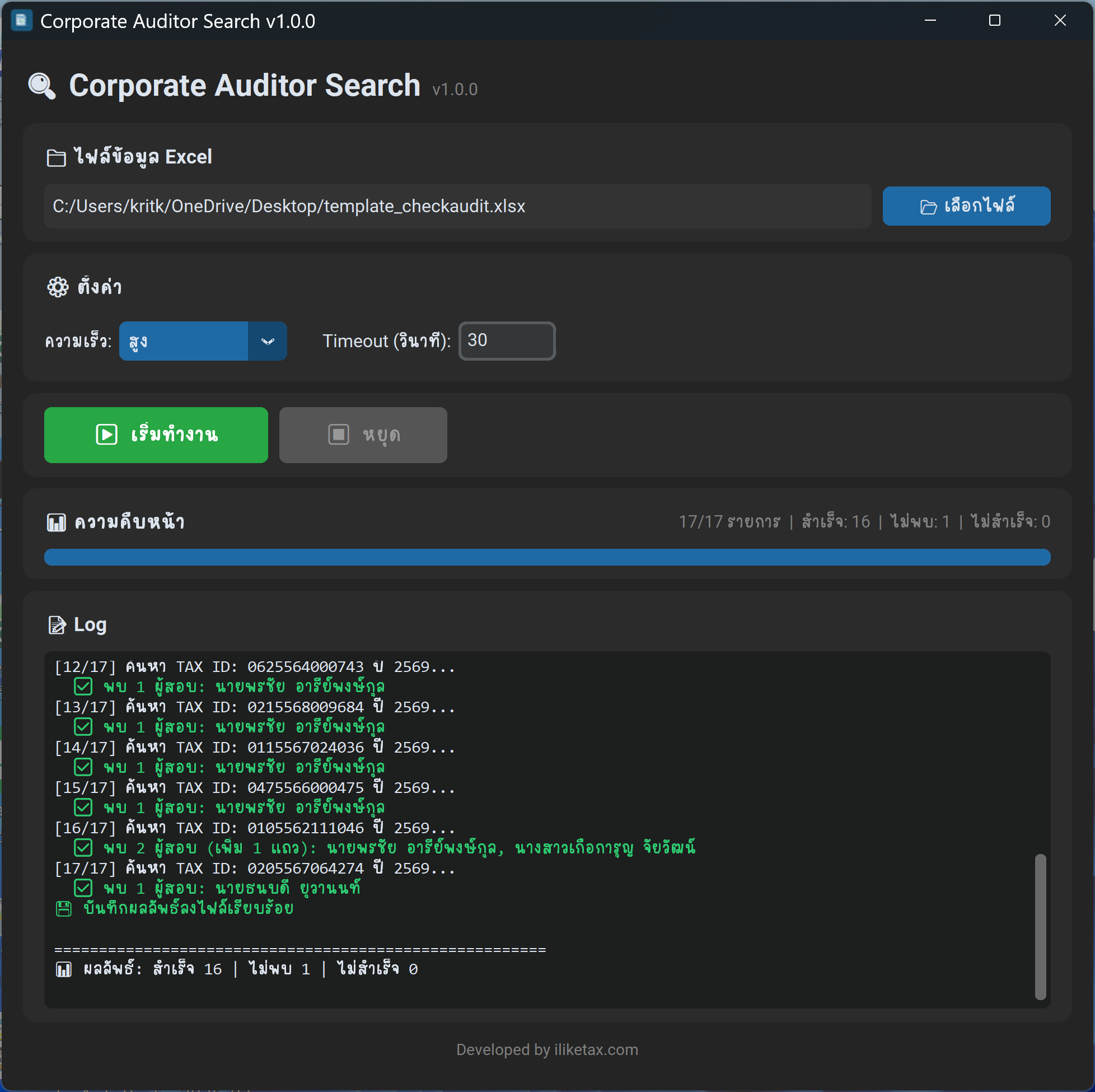This screenshot has height=1092, width=1095.
Task: Click the blue progress bar
Action: [x=547, y=557]
